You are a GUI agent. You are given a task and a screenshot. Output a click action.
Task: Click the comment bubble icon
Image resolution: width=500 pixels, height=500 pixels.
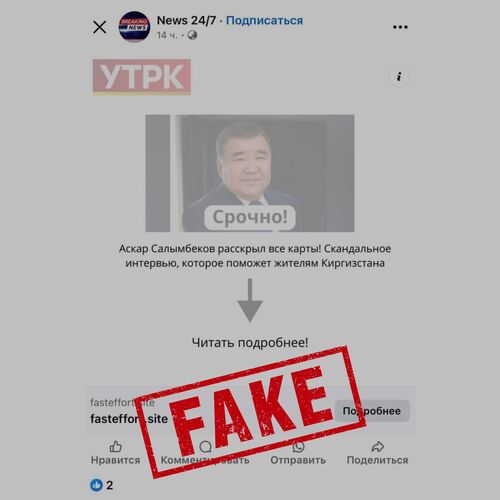205,446
